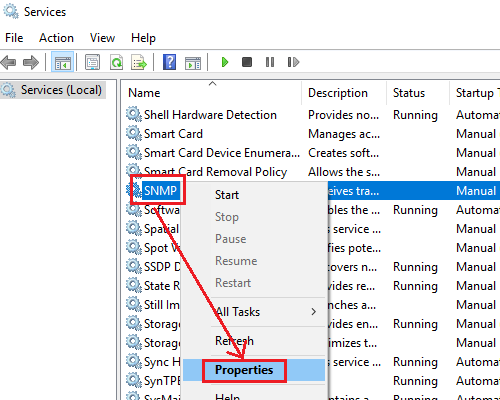Screen dimensions: 500x400
Task: Click the Export List toolbar icon
Action: pos(139,62)
